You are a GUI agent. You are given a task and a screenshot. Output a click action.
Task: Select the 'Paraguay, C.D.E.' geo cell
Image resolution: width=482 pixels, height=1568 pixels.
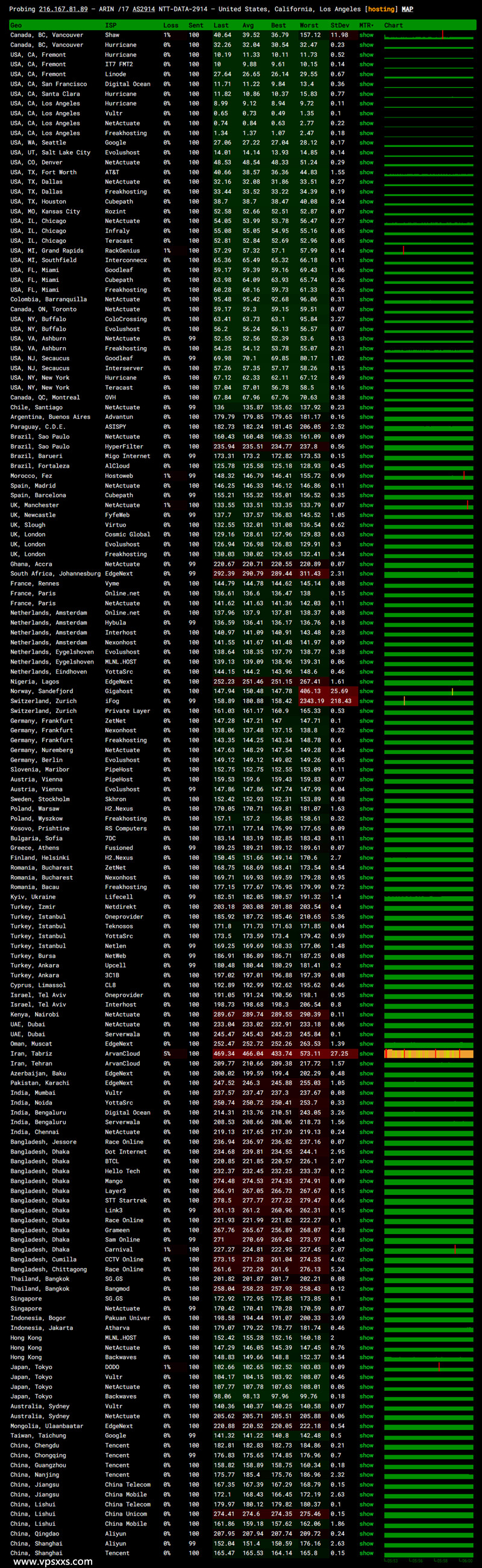[38, 427]
